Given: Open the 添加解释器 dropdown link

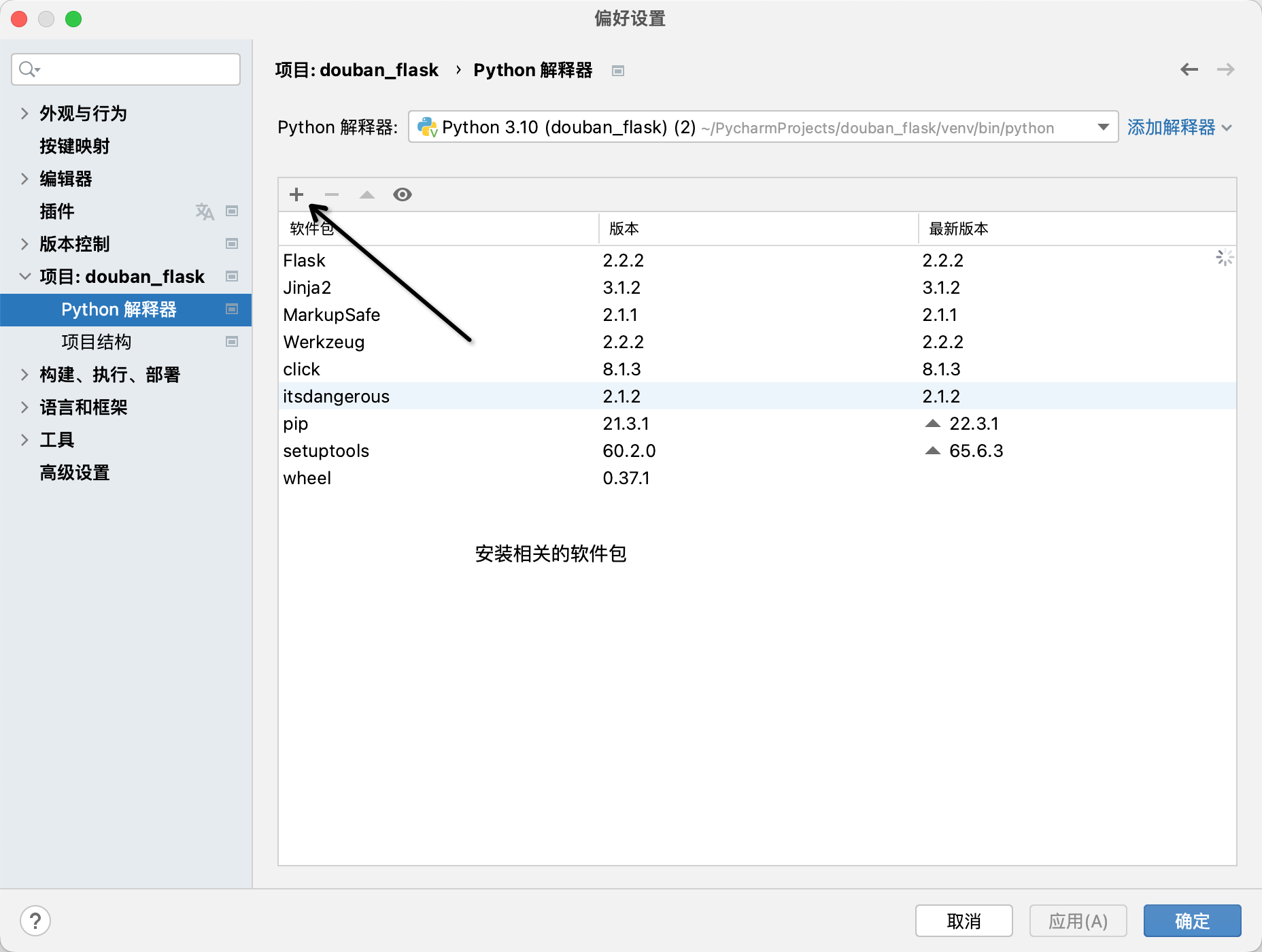Looking at the screenshot, I should pos(1180,127).
